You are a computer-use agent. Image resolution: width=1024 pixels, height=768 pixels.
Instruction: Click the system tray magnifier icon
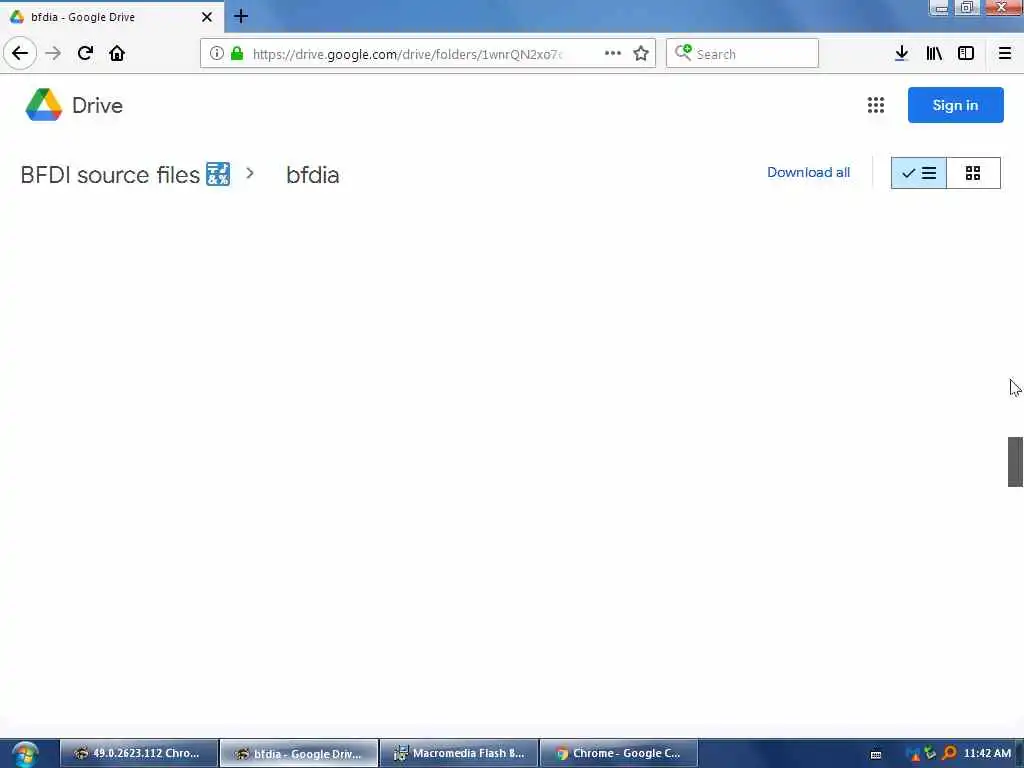[949, 754]
